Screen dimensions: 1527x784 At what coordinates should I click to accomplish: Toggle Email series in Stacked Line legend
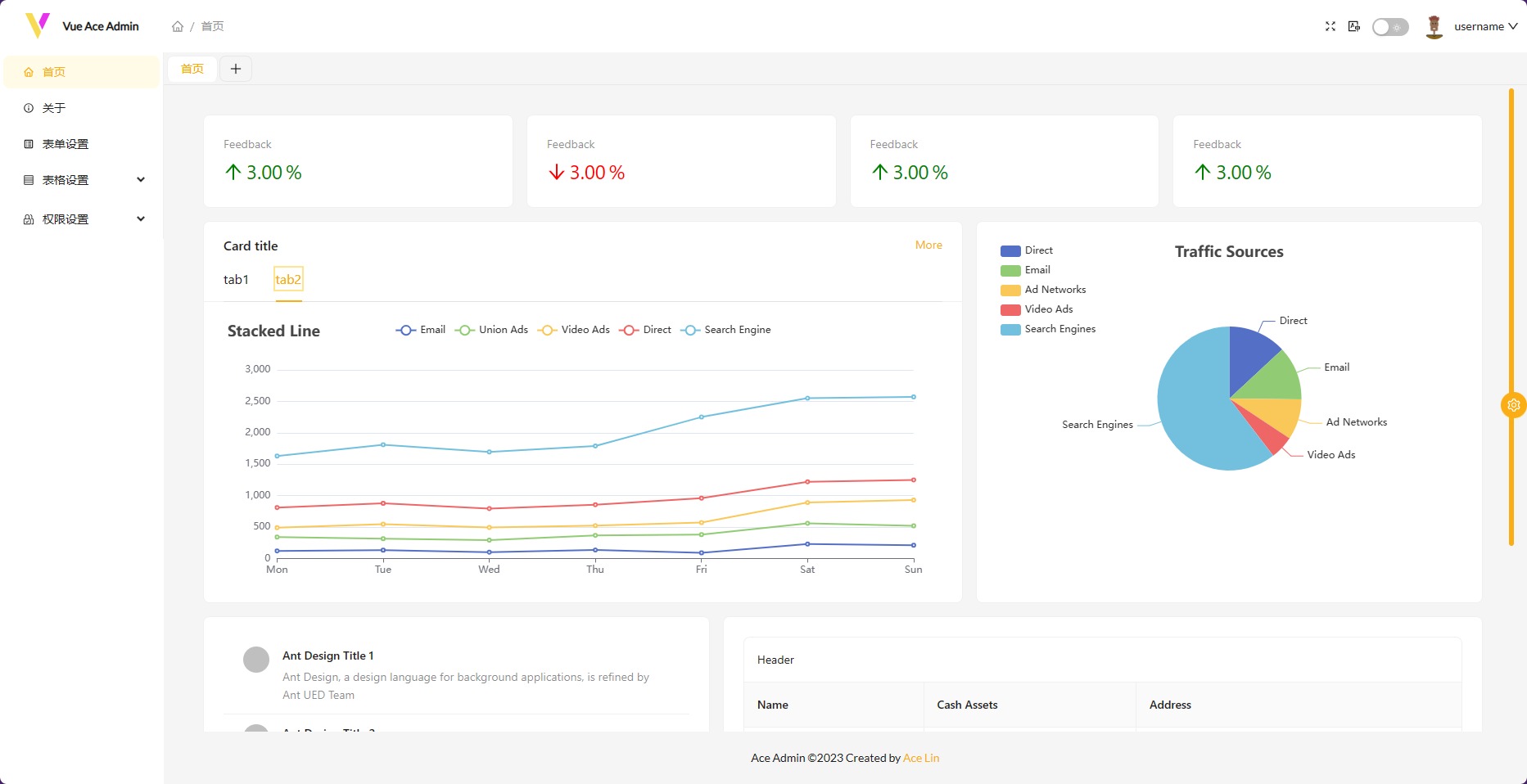click(421, 330)
